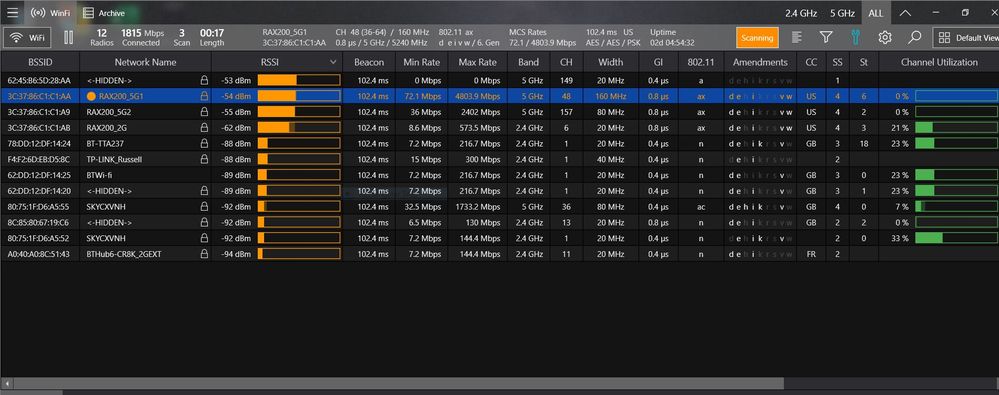Image resolution: width=999 pixels, height=395 pixels.
Task: Pause the scanning
Action: (x=69, y=38)
